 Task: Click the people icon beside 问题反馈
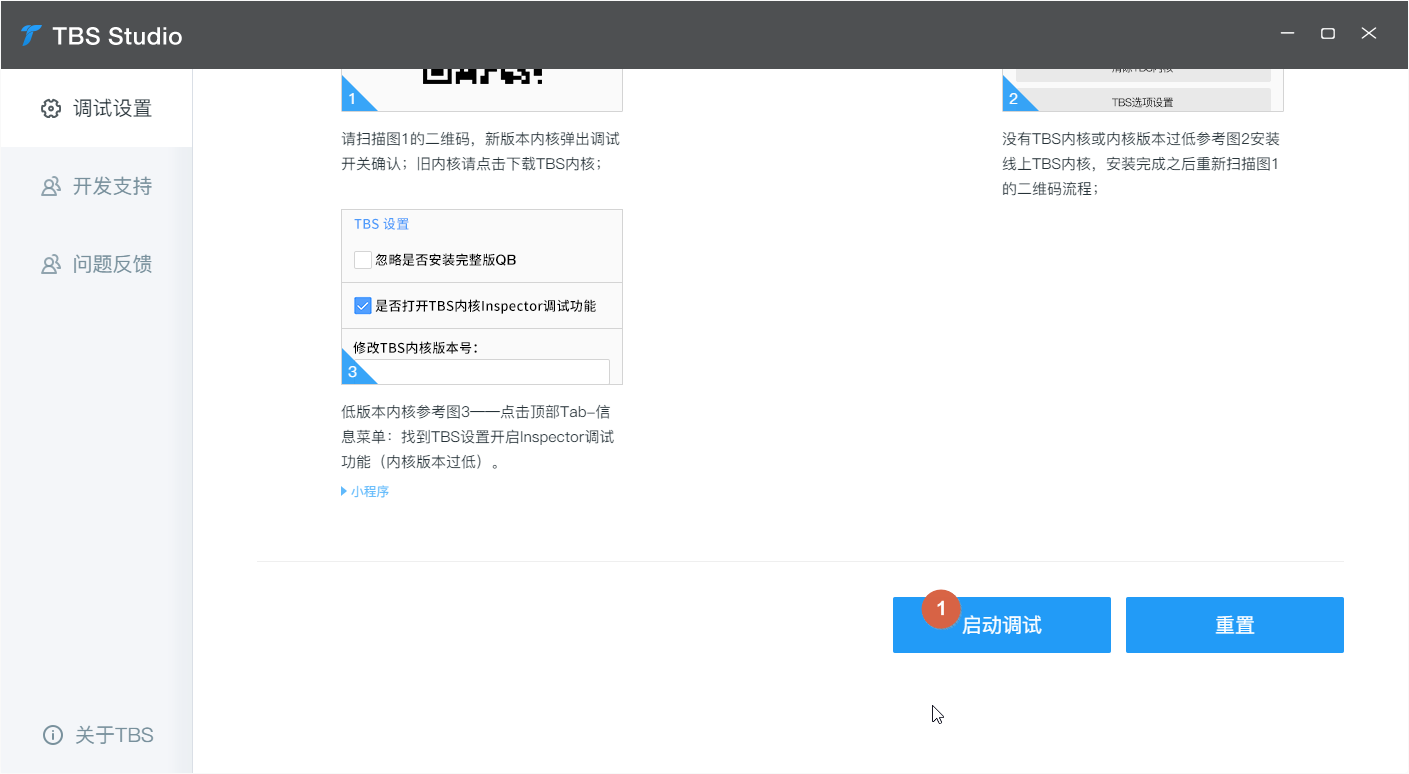51,264
